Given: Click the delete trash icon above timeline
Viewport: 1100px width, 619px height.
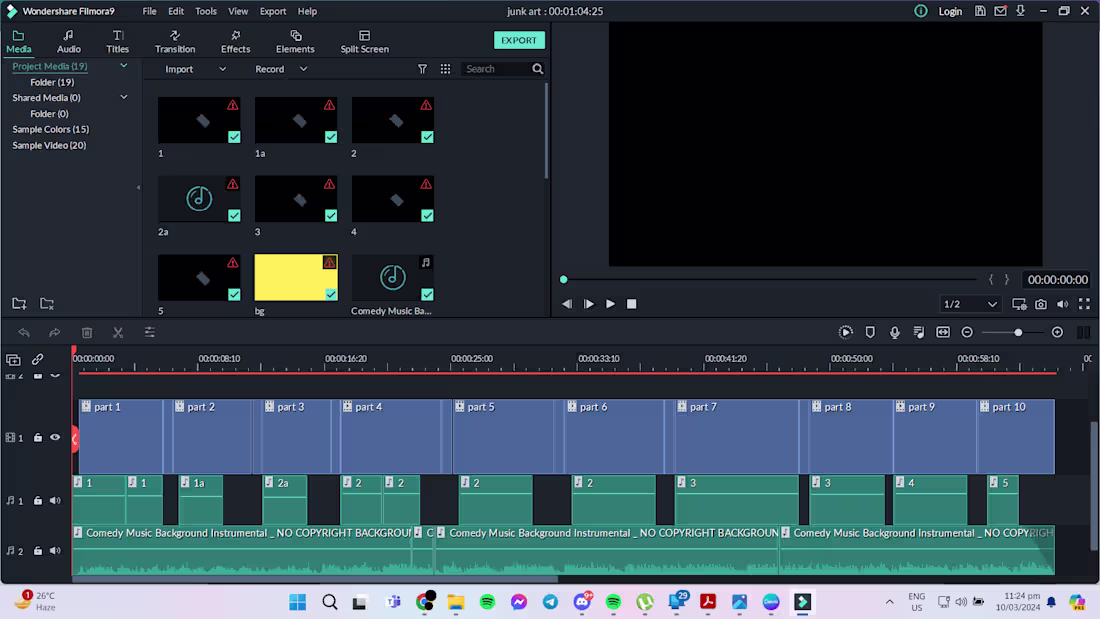Looking at the screenshot, I should (87, 333).
